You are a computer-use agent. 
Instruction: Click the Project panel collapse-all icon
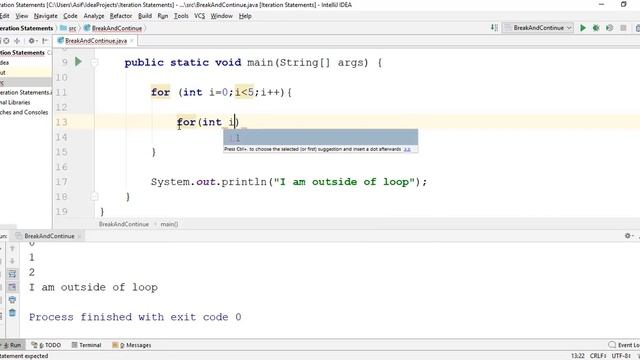[17, 41]
